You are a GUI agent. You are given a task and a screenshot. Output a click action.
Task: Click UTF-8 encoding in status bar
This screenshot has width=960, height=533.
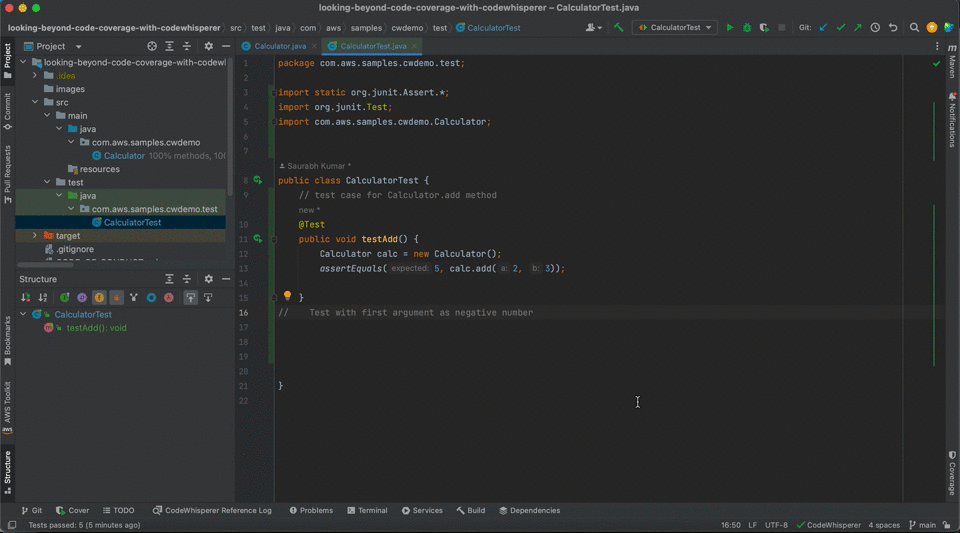coord(776,525)
